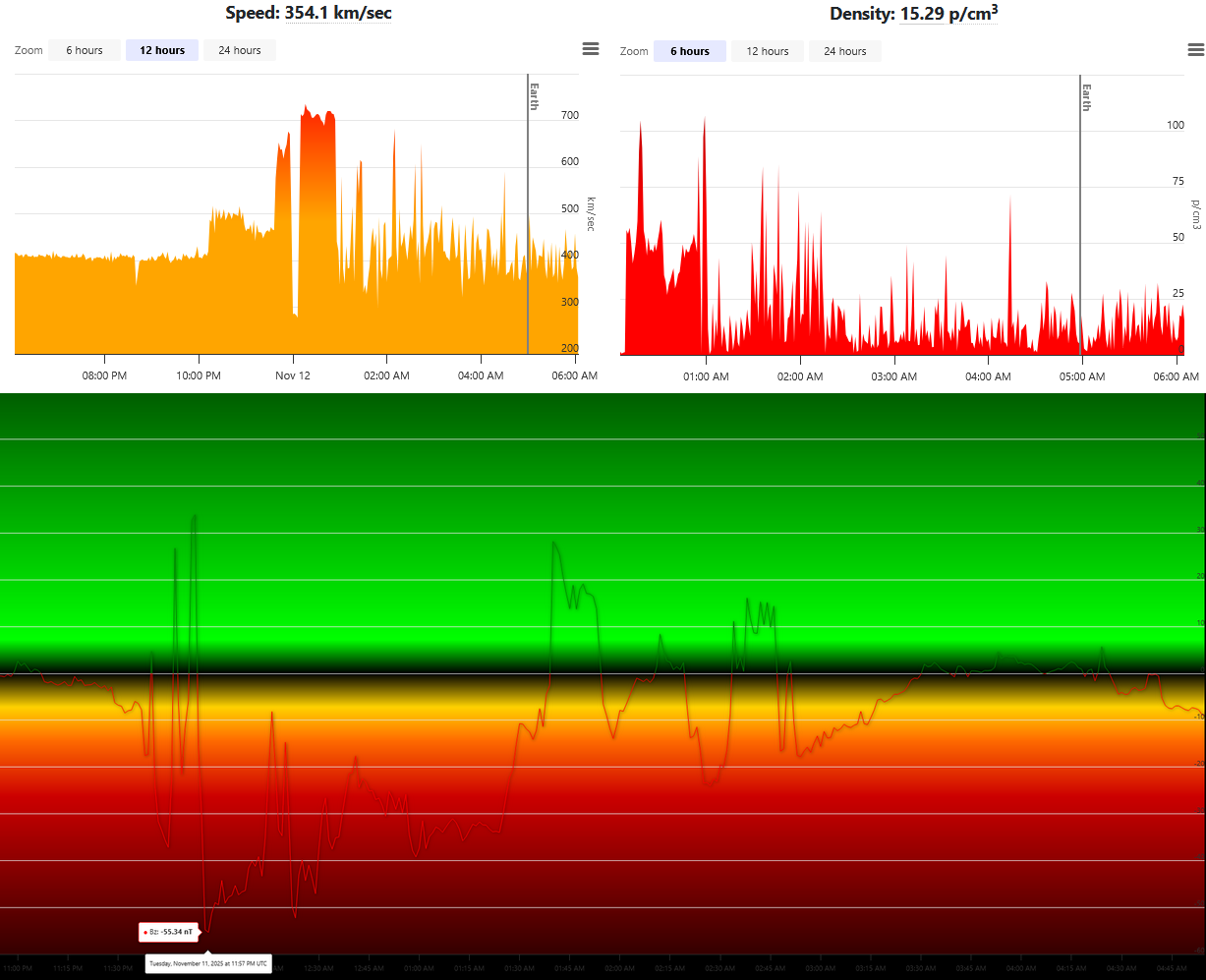Click the November 11 11:57 PM UTC date tooltip
This screenshot has width=1206, height=980.
[207, 963]
